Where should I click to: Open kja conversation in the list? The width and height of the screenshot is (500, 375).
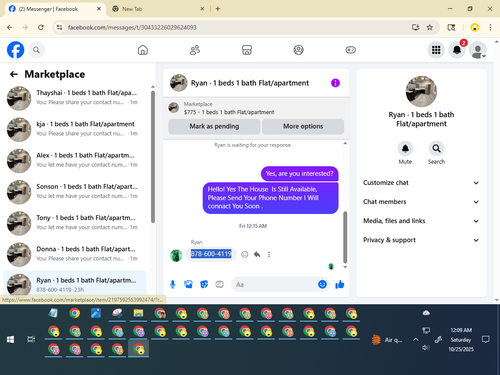click(75, 129)
